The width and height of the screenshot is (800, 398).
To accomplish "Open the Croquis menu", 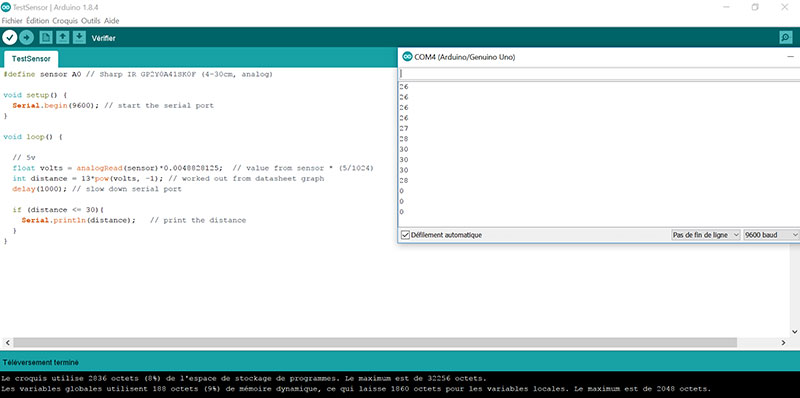I will [x=65, y=21].
